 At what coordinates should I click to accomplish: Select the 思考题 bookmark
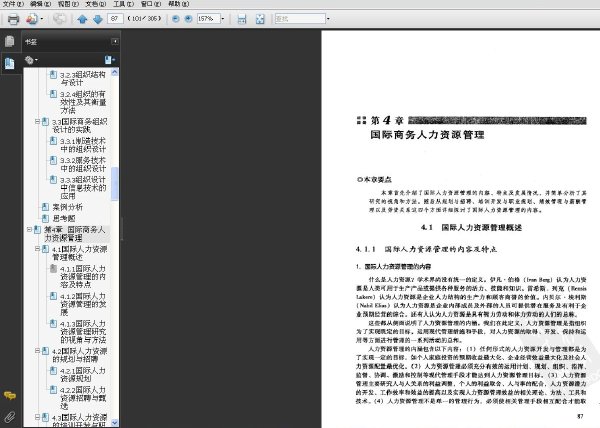coord(64,218)
